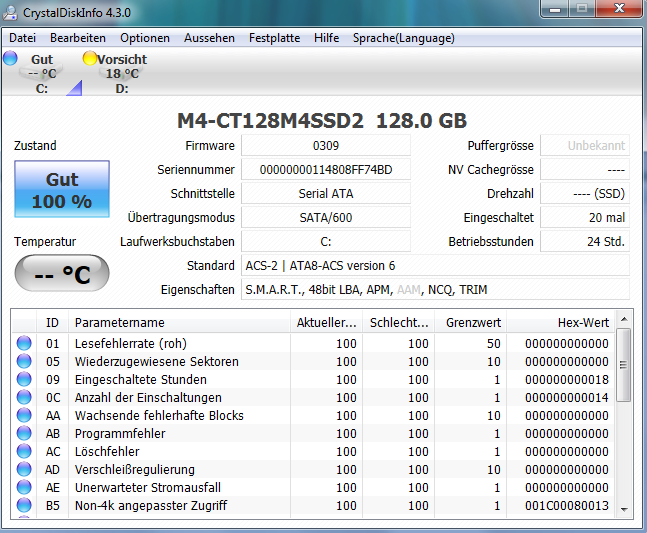Viewport: 647px width, 533px height.
Task: Select the Non-4k angepasster Zugriff row text
Action: tap(151, 505)
